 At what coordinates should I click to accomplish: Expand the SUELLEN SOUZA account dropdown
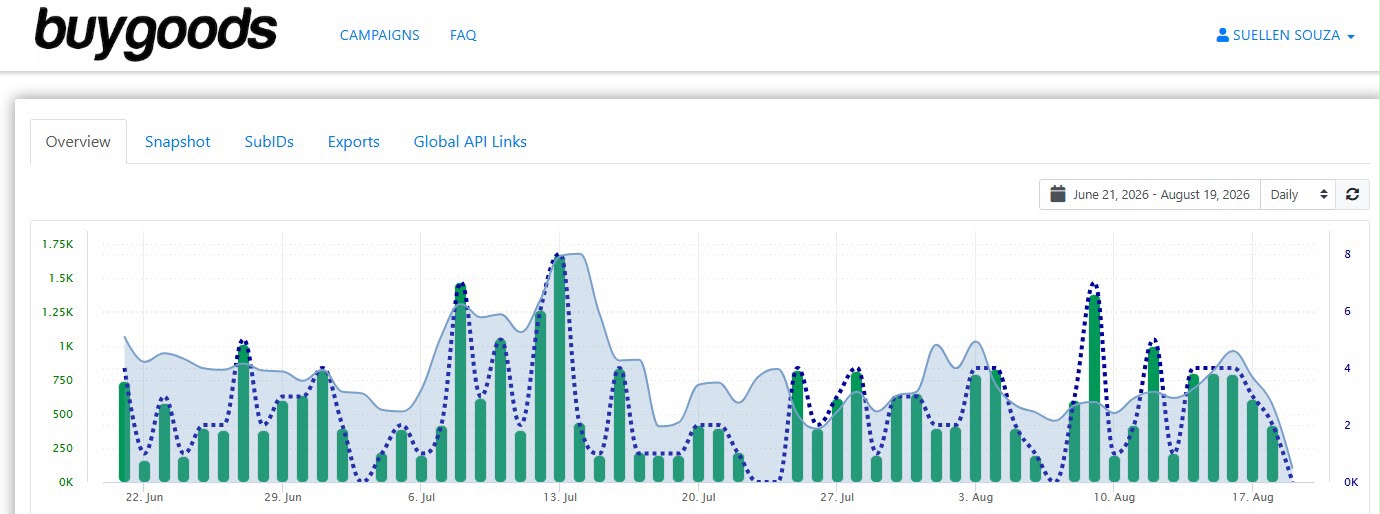coord(1286,35)
